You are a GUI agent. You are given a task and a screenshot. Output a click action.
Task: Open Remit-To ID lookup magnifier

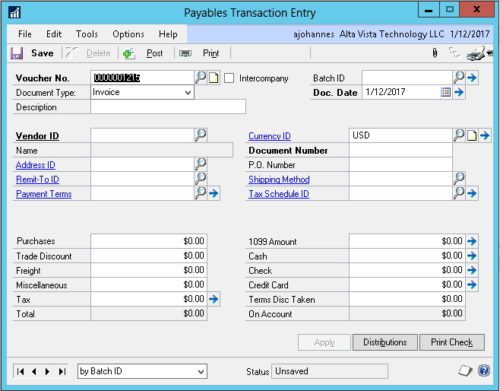pos(201,179)
